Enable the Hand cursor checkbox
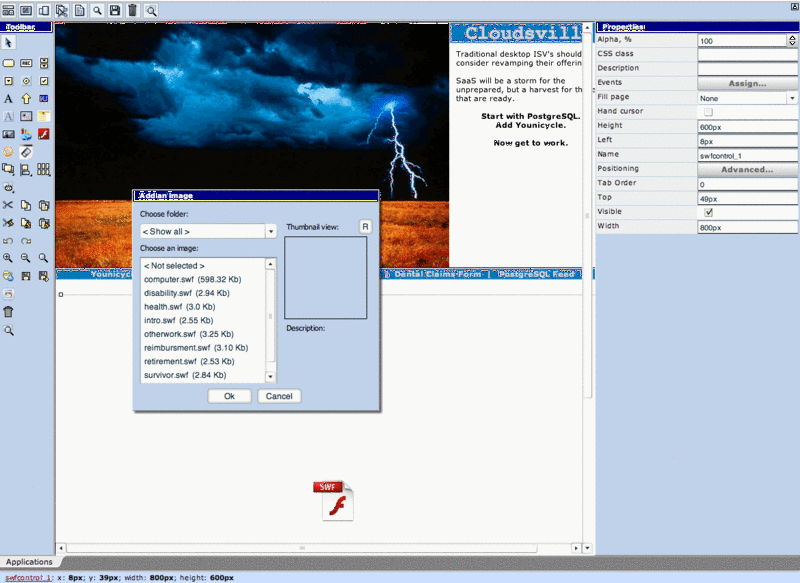This screenshot has width=800, height=583. [708, 112]
